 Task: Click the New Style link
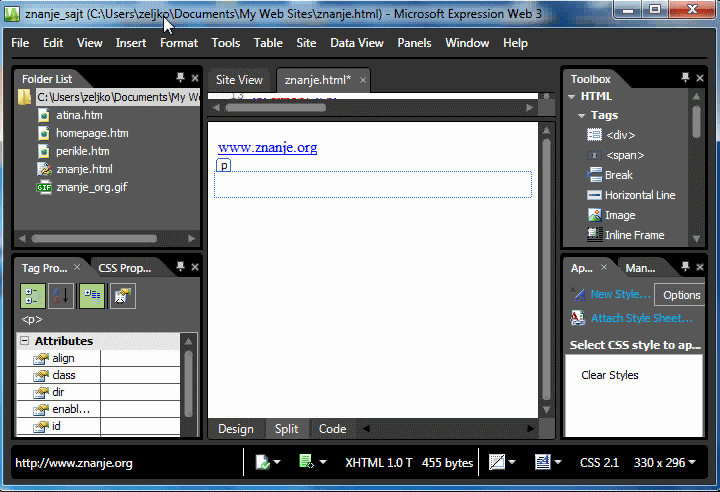click(x=620, y=295)
